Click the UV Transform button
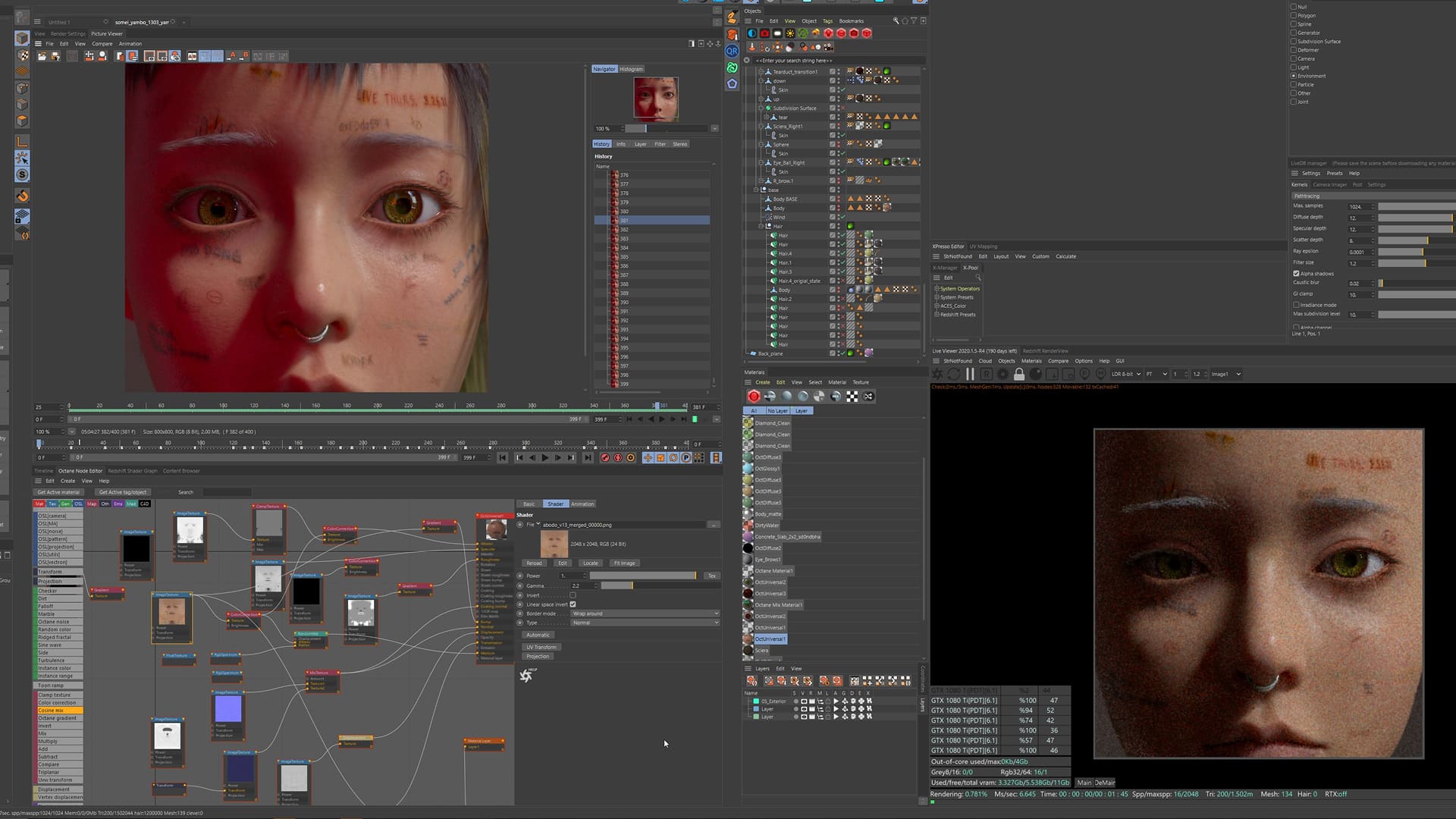Viewport: 1456px width, 819px height. click(x=541, y=647)
